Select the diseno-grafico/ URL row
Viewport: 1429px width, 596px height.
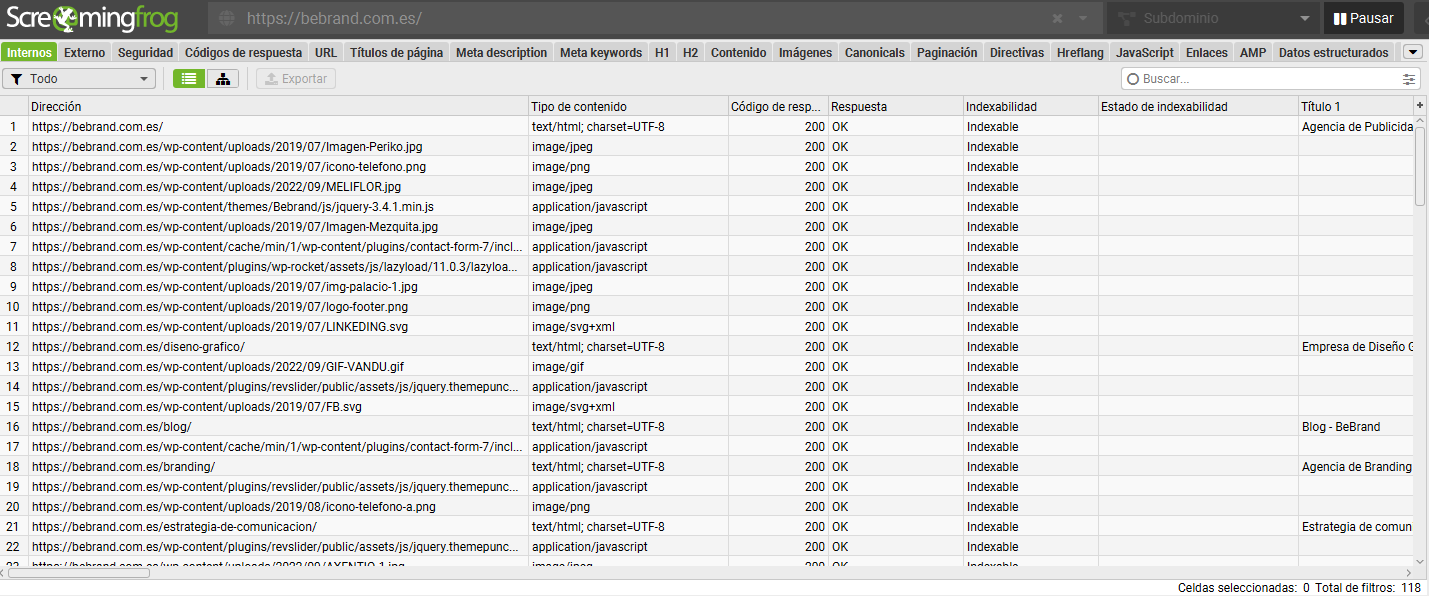[x=278, y=347]
